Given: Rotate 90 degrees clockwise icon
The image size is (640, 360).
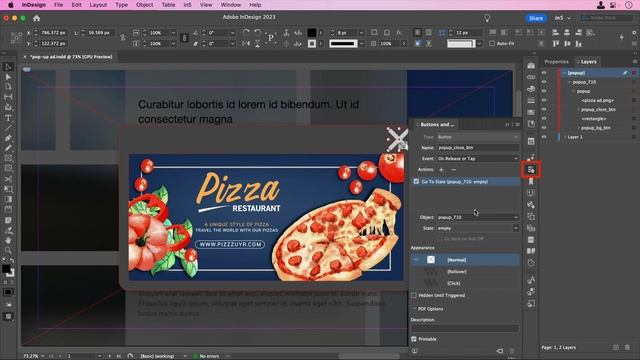Looking at the screenshot, I should click(x=246, y=32).
